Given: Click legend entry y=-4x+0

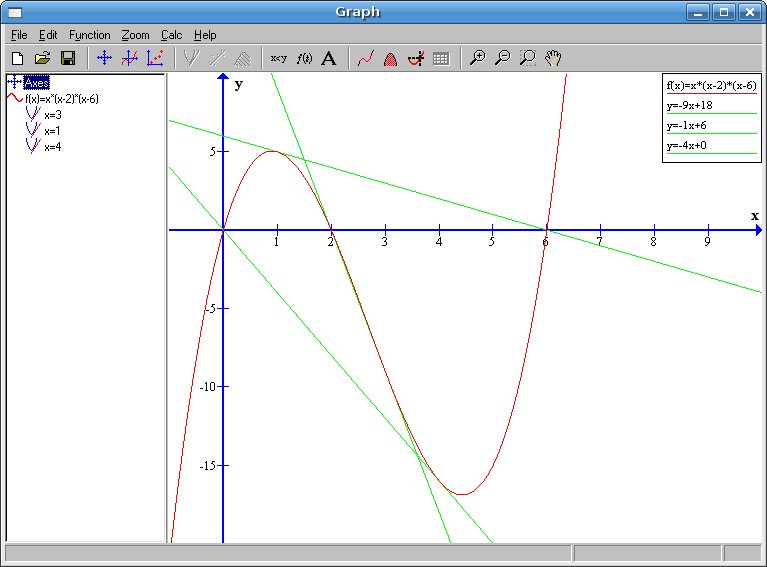Looking at the screenshot, I should tap(687, 145).
